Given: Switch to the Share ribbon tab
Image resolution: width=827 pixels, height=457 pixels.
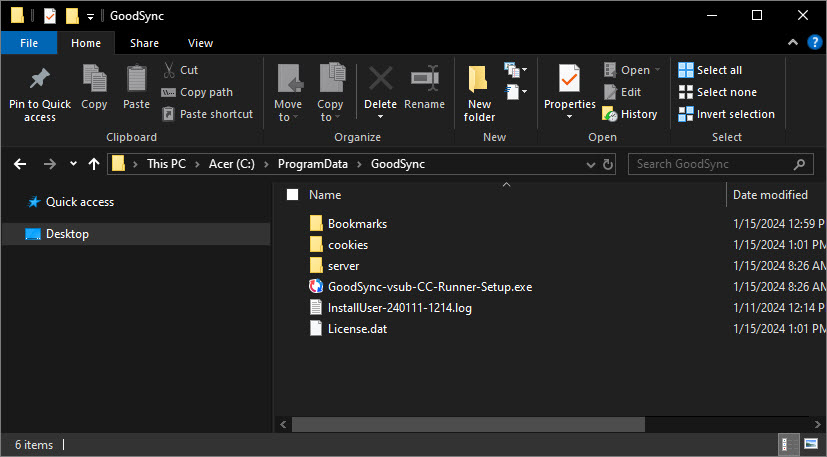Looking at the screenshot, I should [144, 43].
